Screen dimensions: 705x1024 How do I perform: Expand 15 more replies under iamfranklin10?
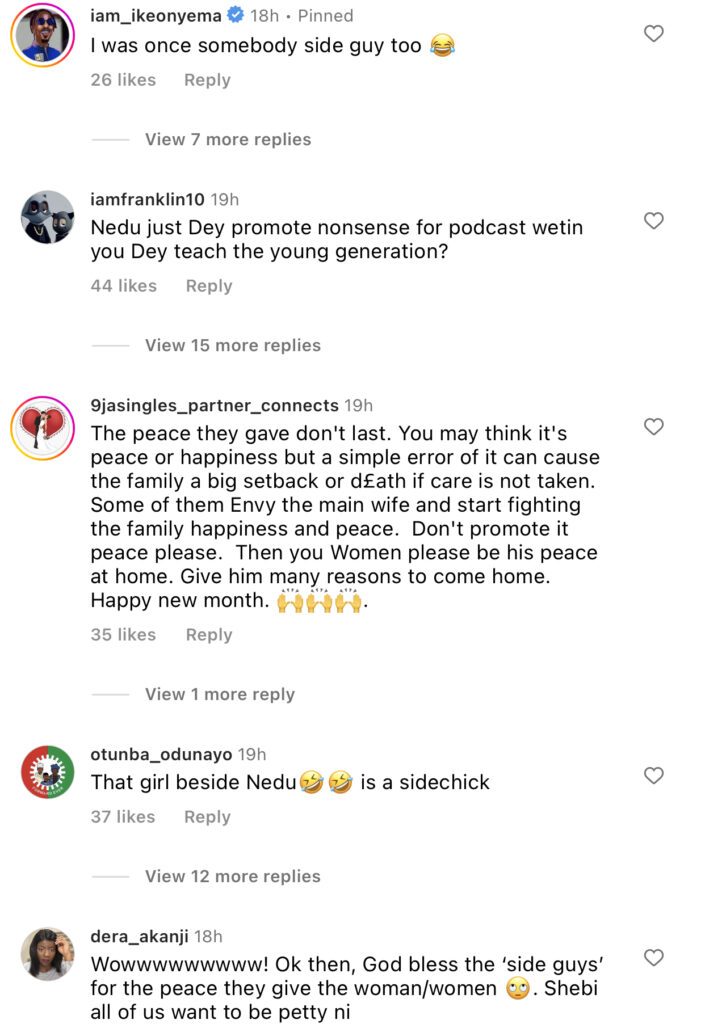pos(232,346)
